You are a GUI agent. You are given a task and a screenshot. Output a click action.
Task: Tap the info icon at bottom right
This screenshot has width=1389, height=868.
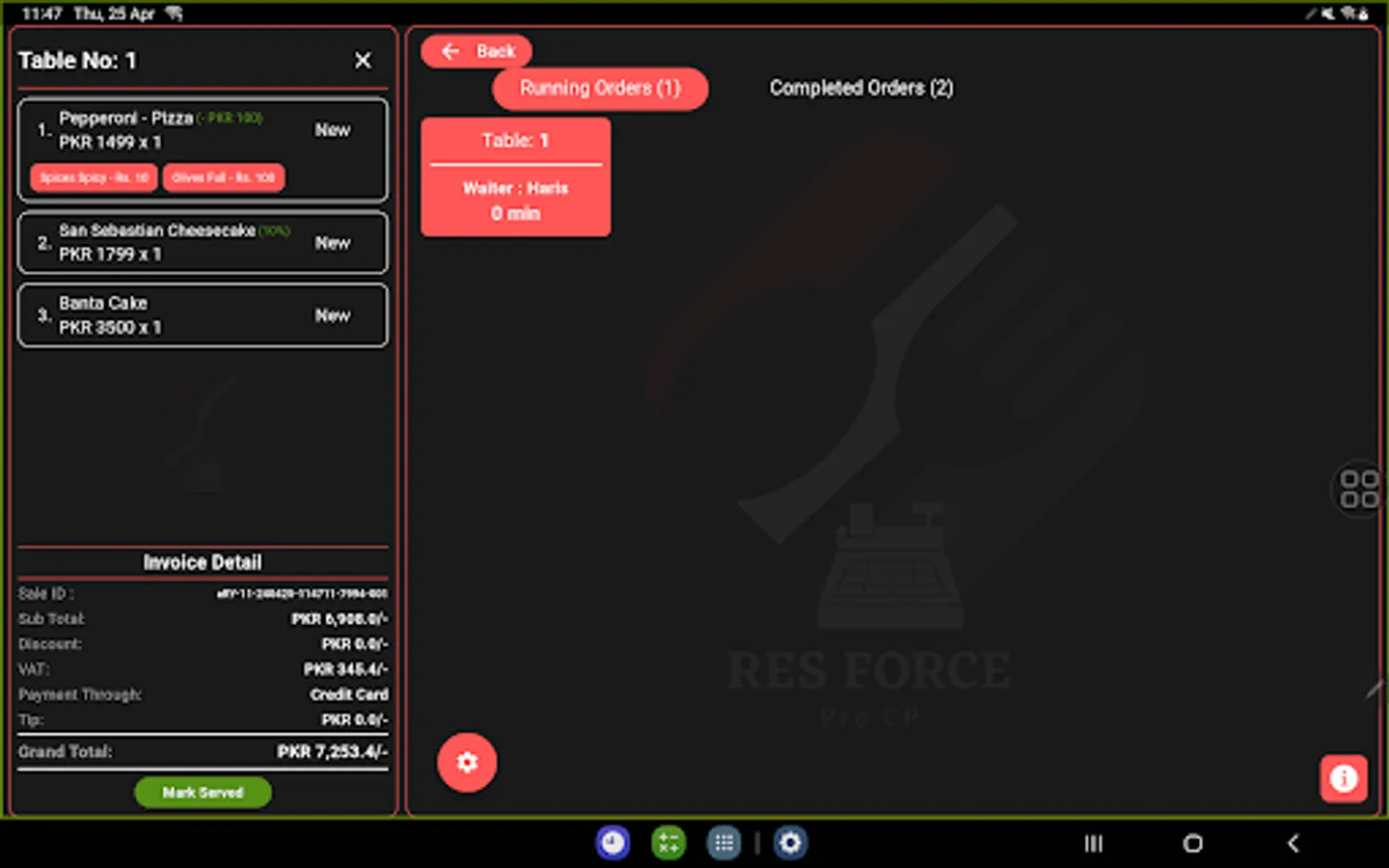1344,778
